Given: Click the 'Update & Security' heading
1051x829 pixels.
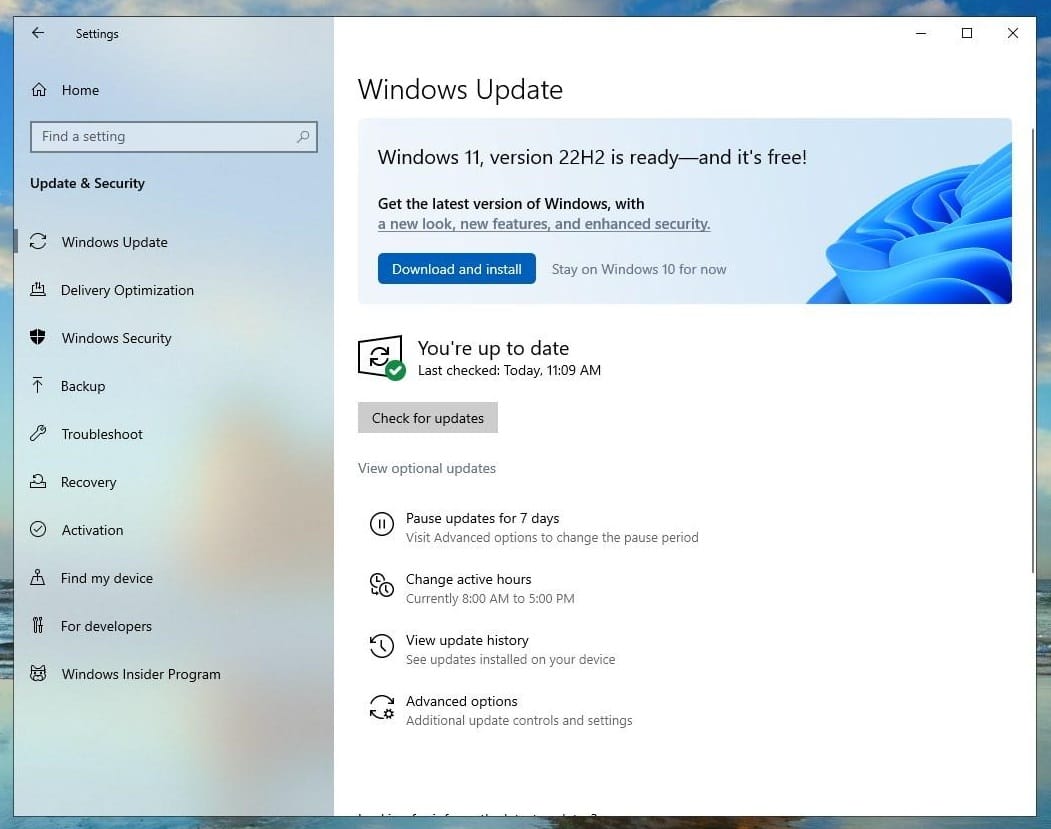Looking at the screenshot, I should tap(87, 184).
